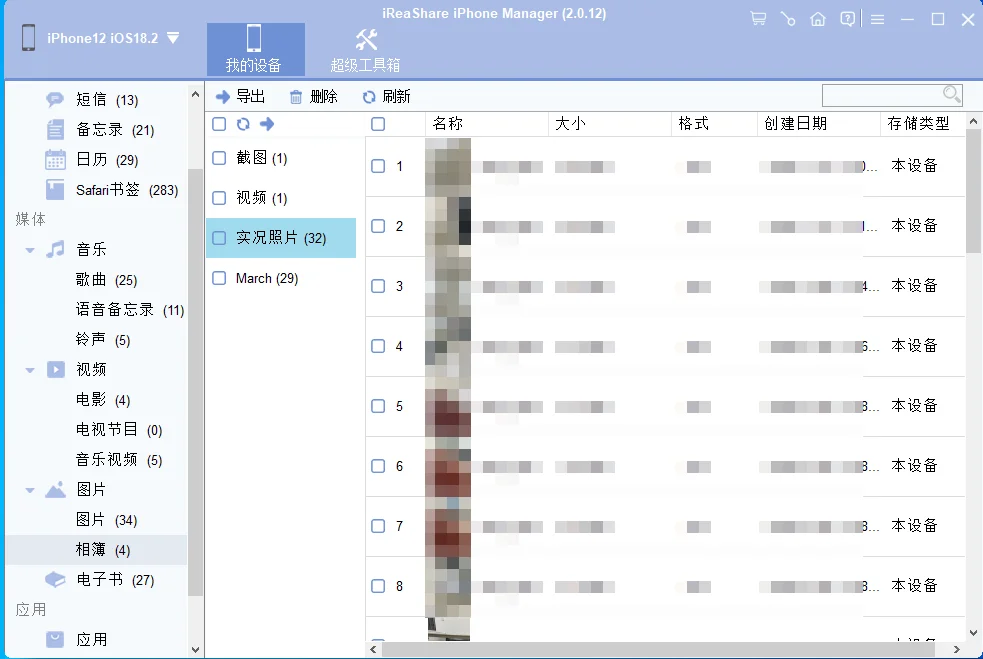Open the shopping cart store icon
This screenshot has height=659, width=983.
click(x=757, y=18)
